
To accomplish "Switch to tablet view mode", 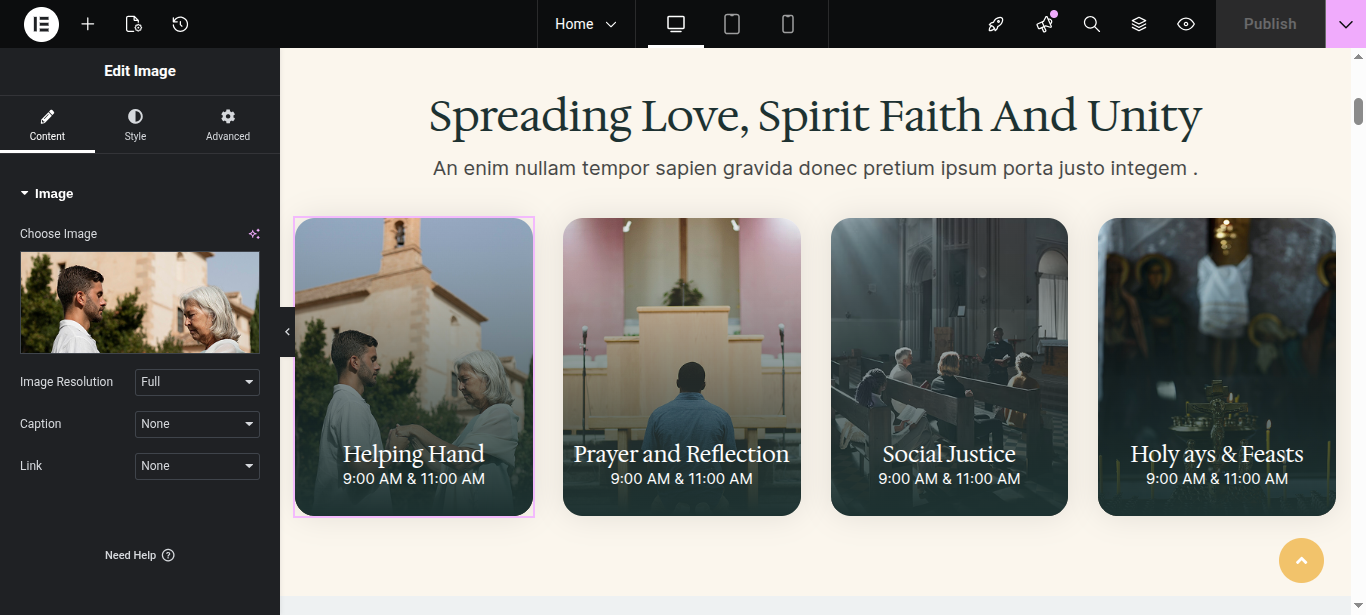I will point(732,24).
